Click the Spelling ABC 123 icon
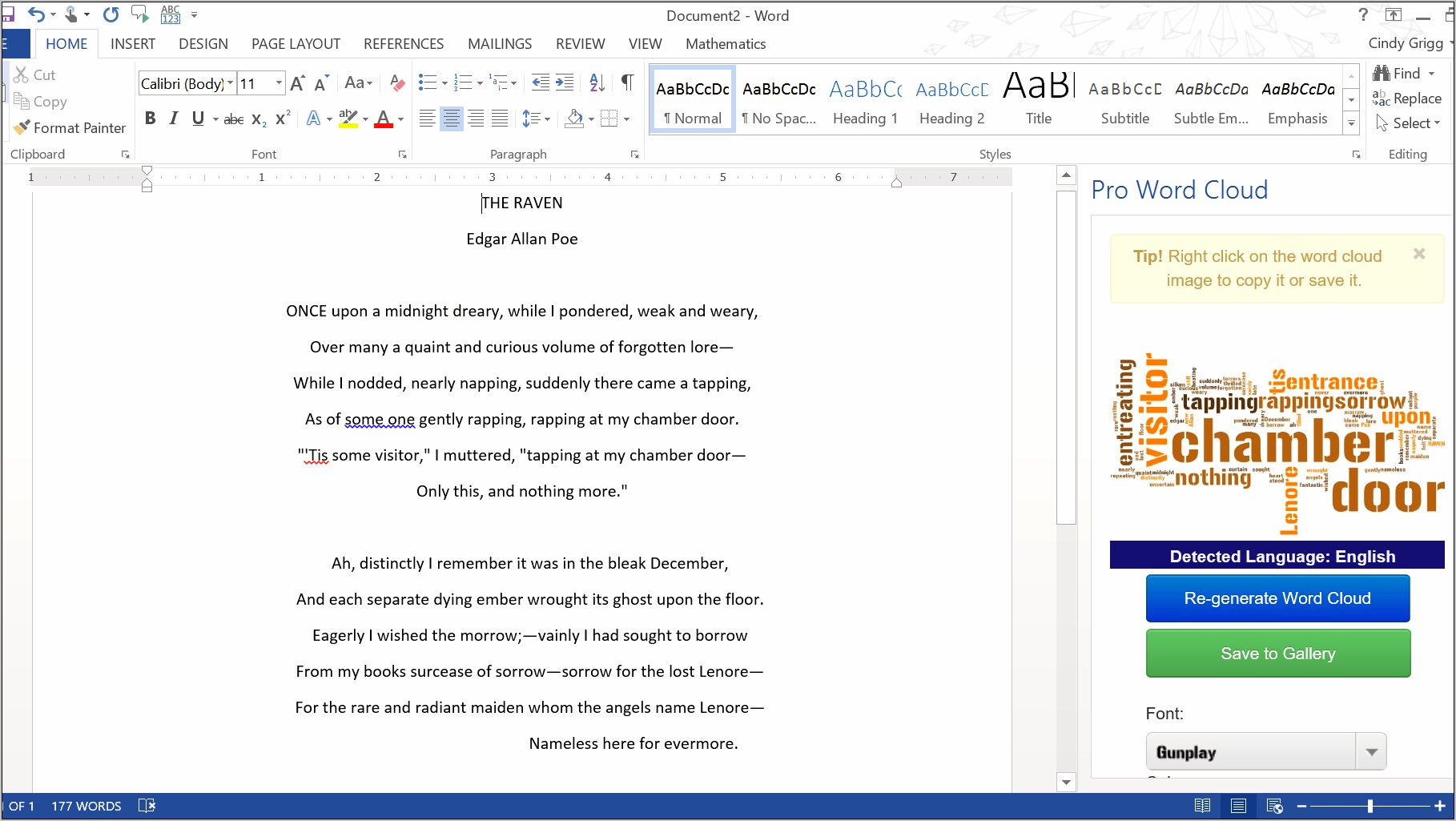1456x821 pixels. [x=171, y=14]
